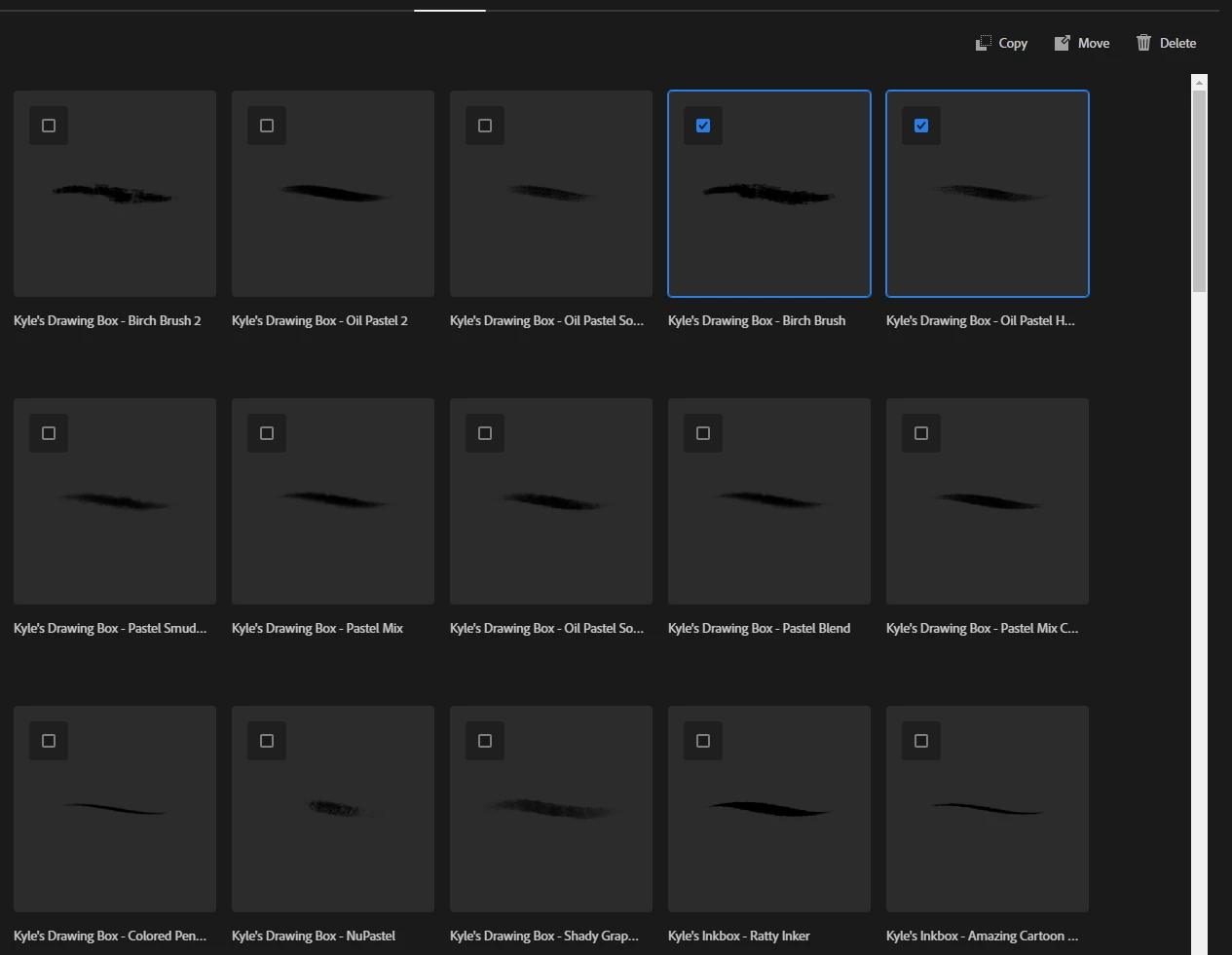This screenshot has width=1232, height=955.
Task: Click the Move button
Action: 1081,43
